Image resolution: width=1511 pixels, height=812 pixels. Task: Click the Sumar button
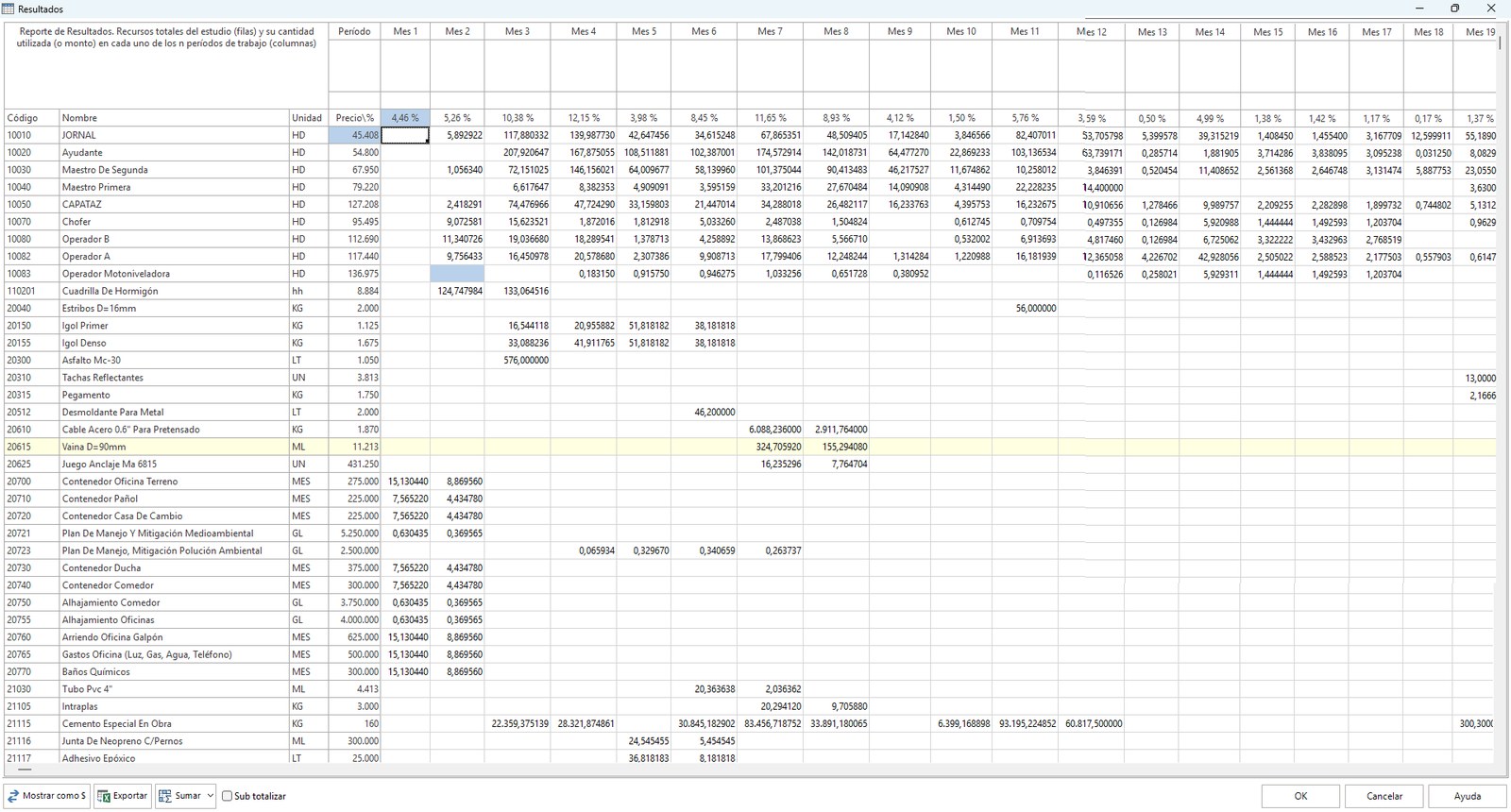tap(179, 796)
